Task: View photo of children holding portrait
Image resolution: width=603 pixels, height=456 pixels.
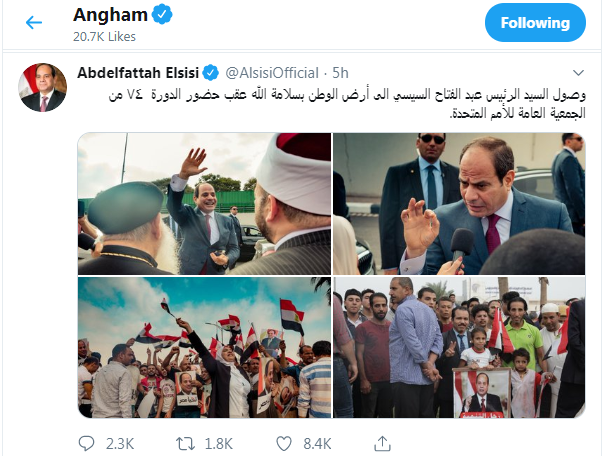Action: click(x=459, y=347)
